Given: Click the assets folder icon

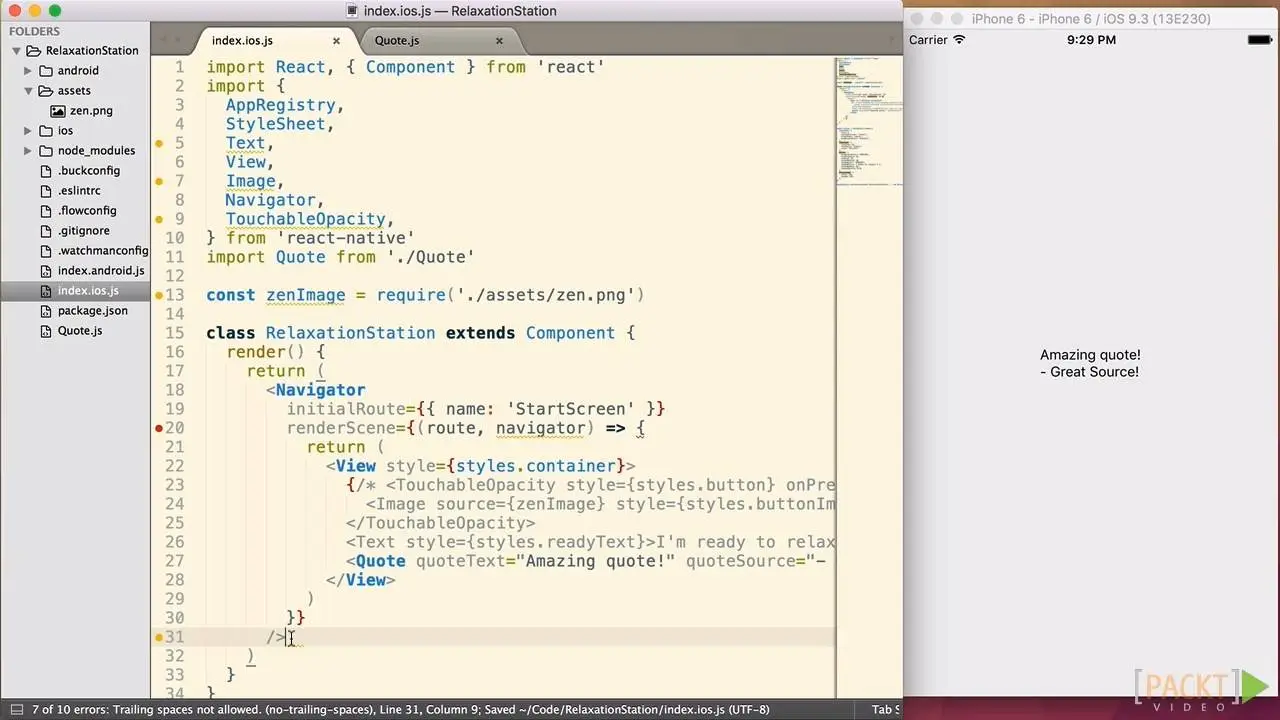Looking at the screenshot, I should (46, 91).
